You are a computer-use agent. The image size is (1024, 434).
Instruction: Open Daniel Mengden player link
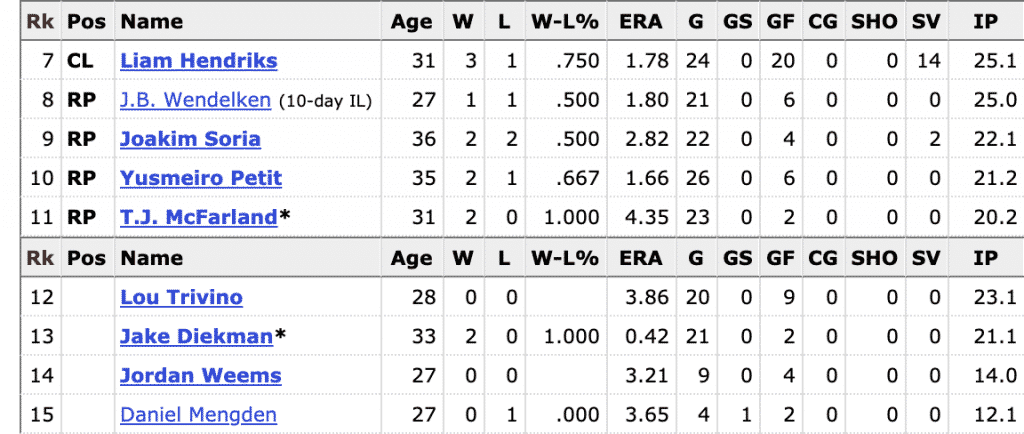[x=198, y=415]
